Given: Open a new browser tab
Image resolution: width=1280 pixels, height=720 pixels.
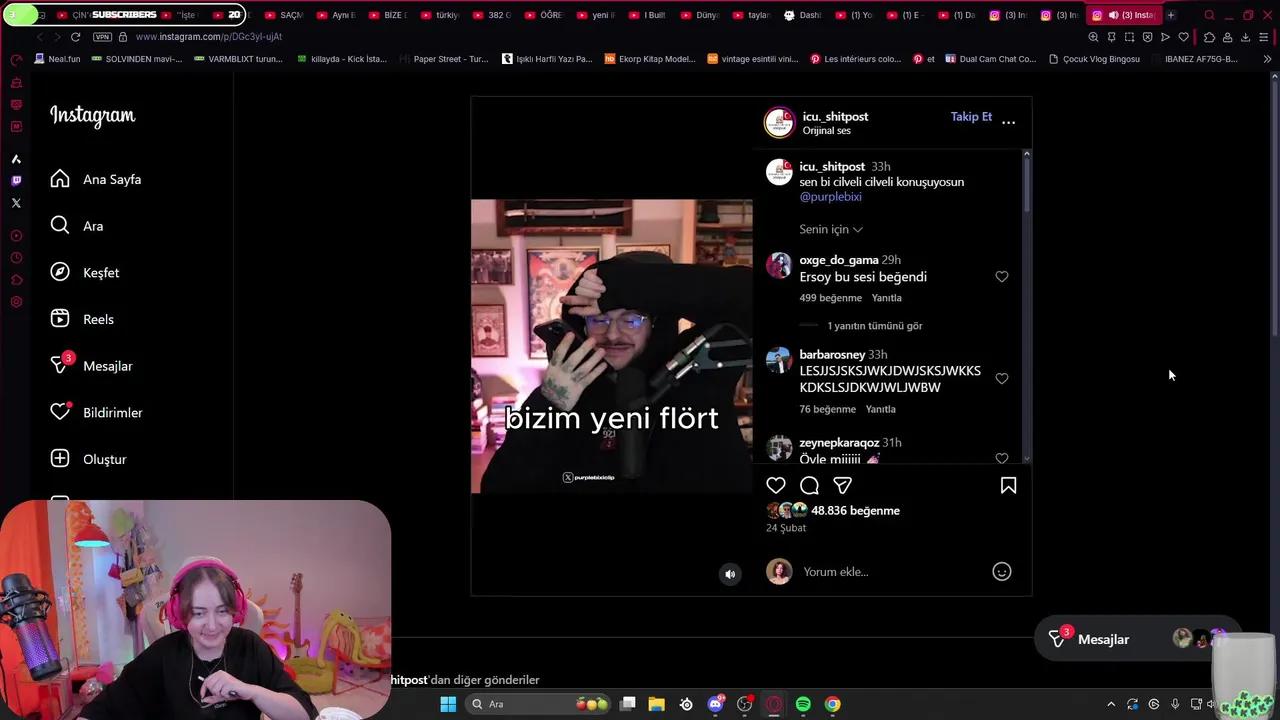Looking at the screenshot, I should pyautogui.click(x=1171, y=15).
